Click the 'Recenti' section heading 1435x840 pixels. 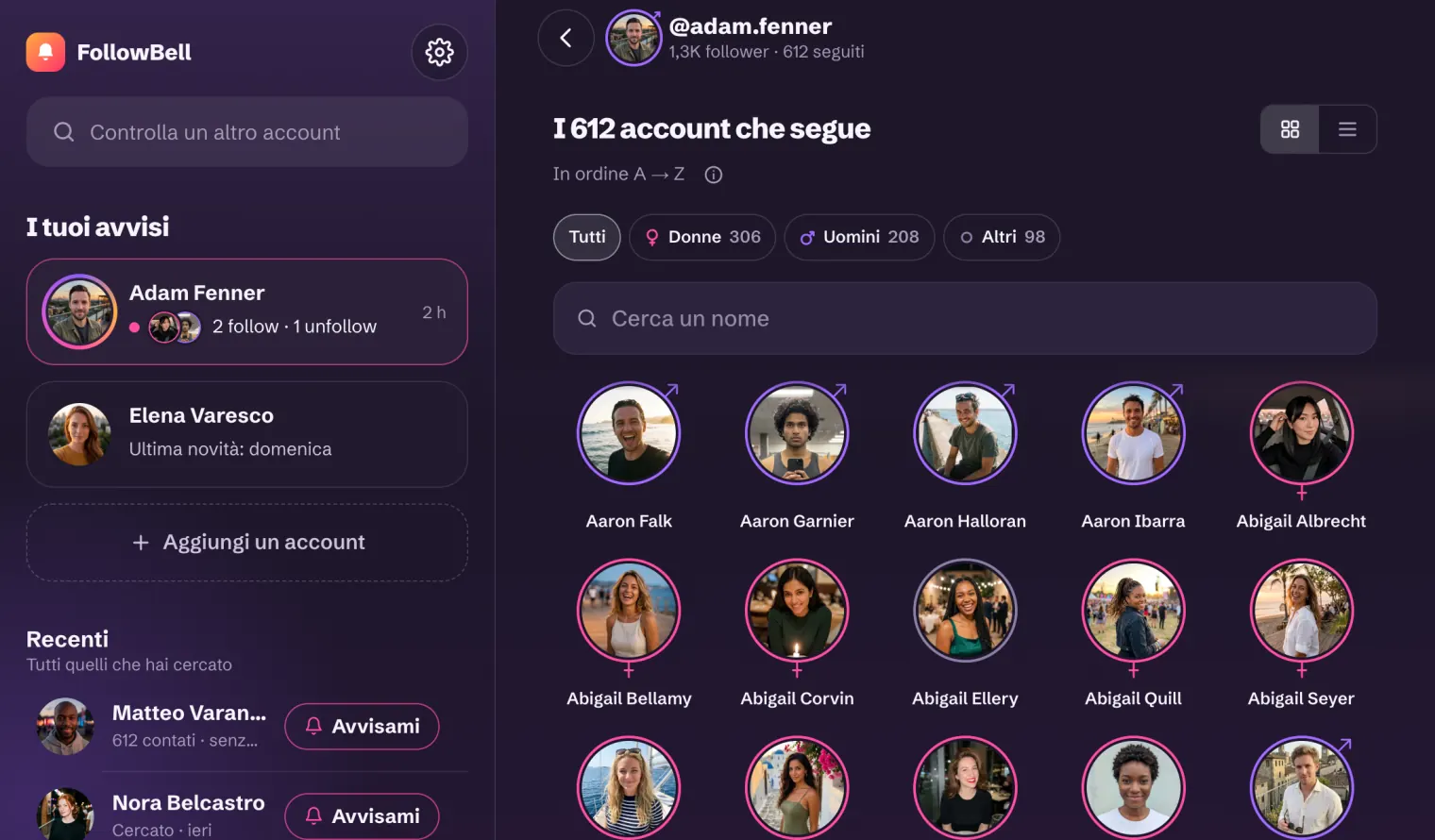[67, 639]
